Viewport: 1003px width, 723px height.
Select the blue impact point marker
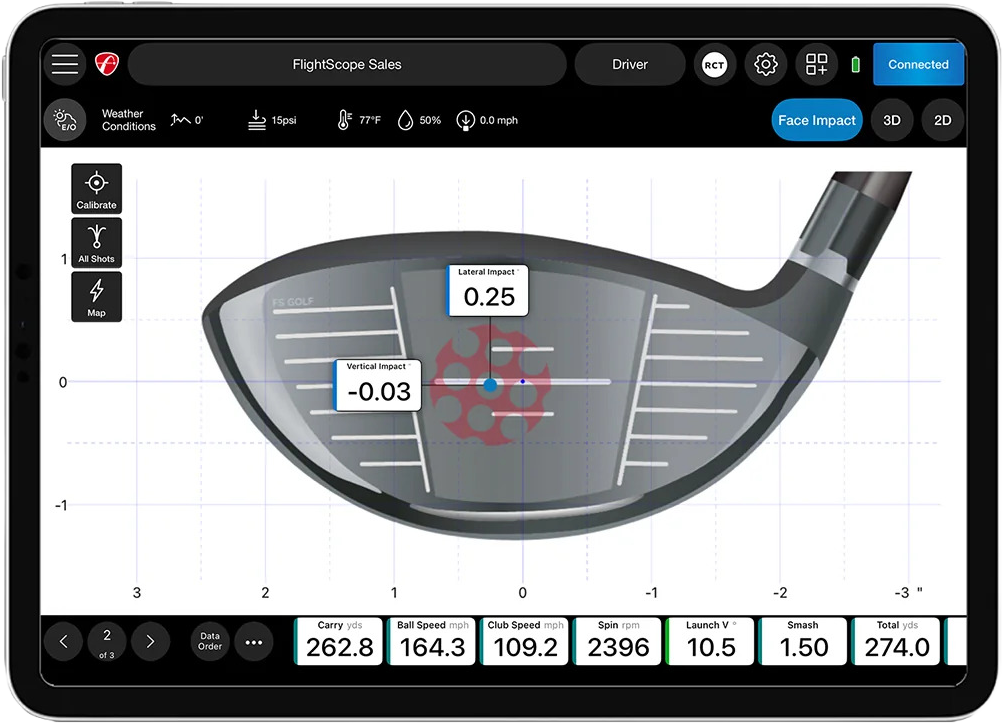pos(490,385)
